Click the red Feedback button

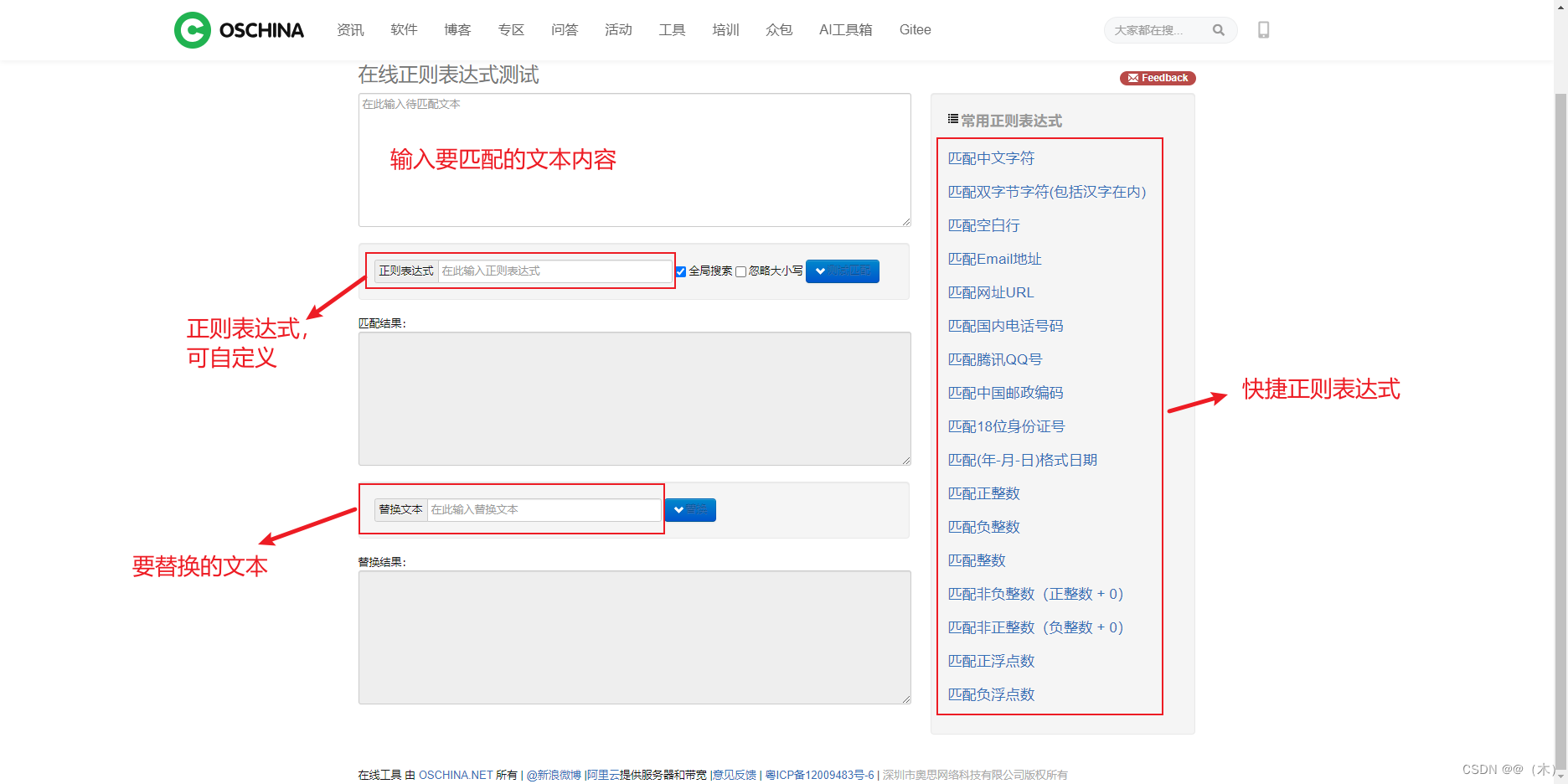pyautogui.click(x=1158, y=78)
